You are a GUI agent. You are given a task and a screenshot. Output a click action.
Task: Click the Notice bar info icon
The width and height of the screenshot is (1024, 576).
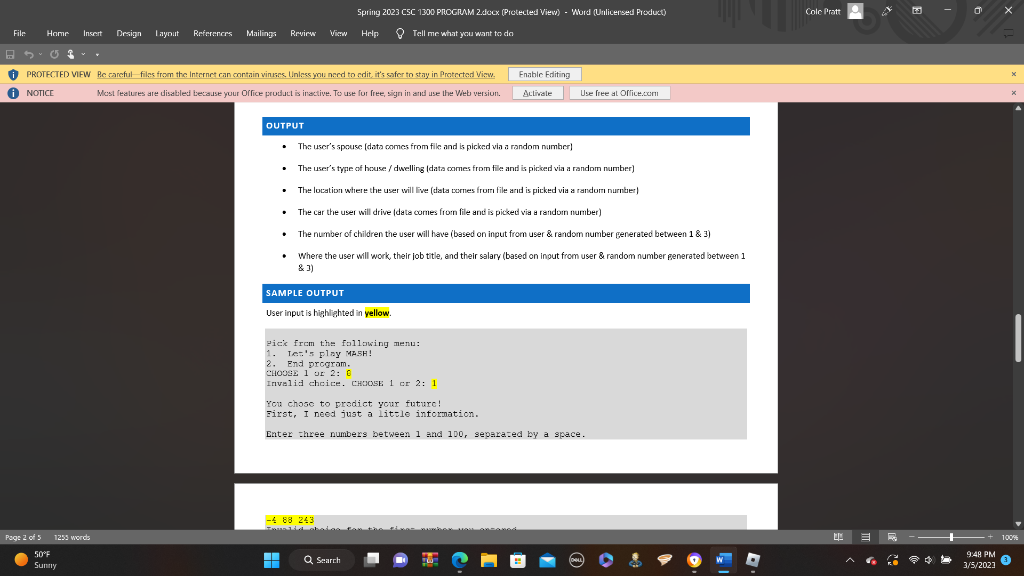[13, 93]
